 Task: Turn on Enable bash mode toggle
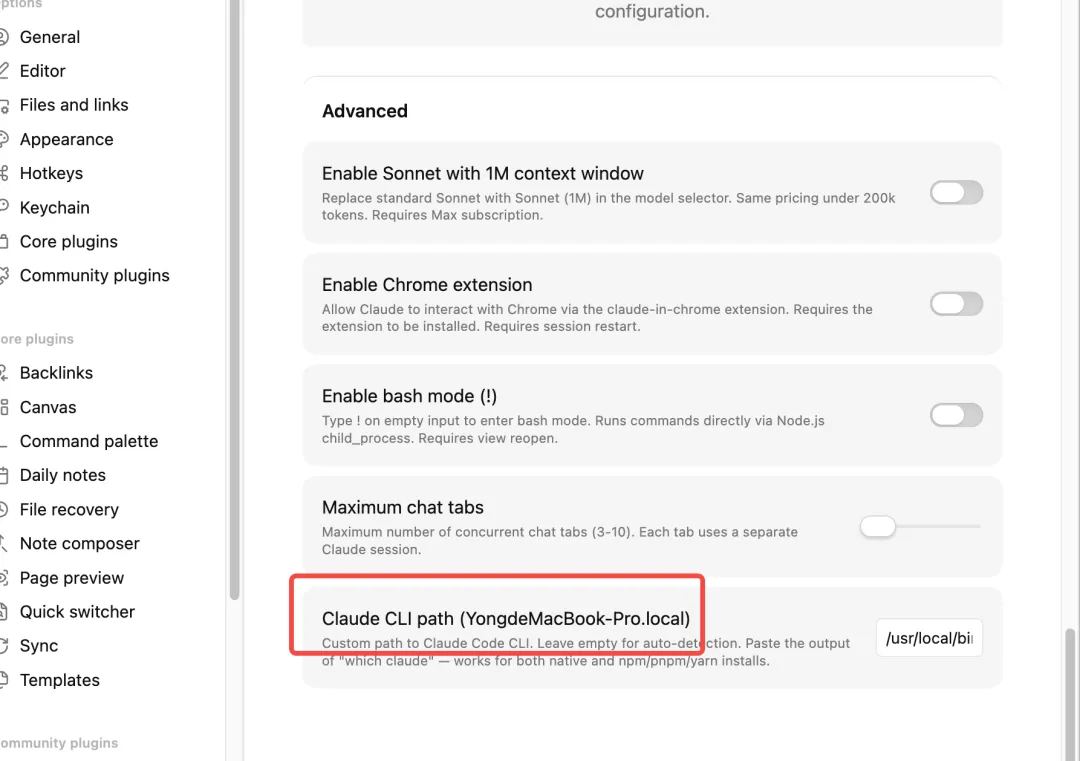(956, 415)
